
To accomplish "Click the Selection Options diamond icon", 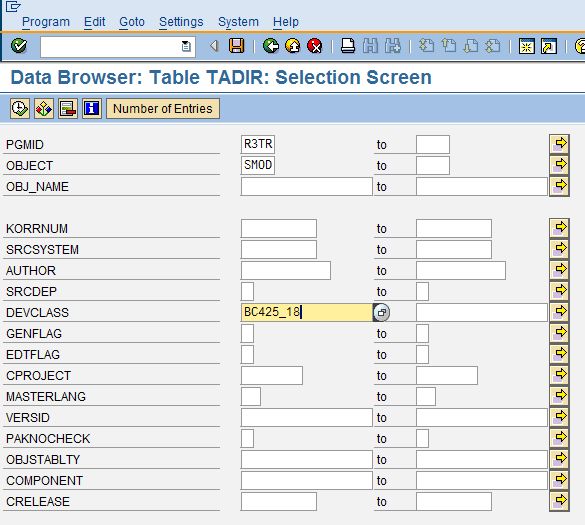I will [x=44, y=109].
